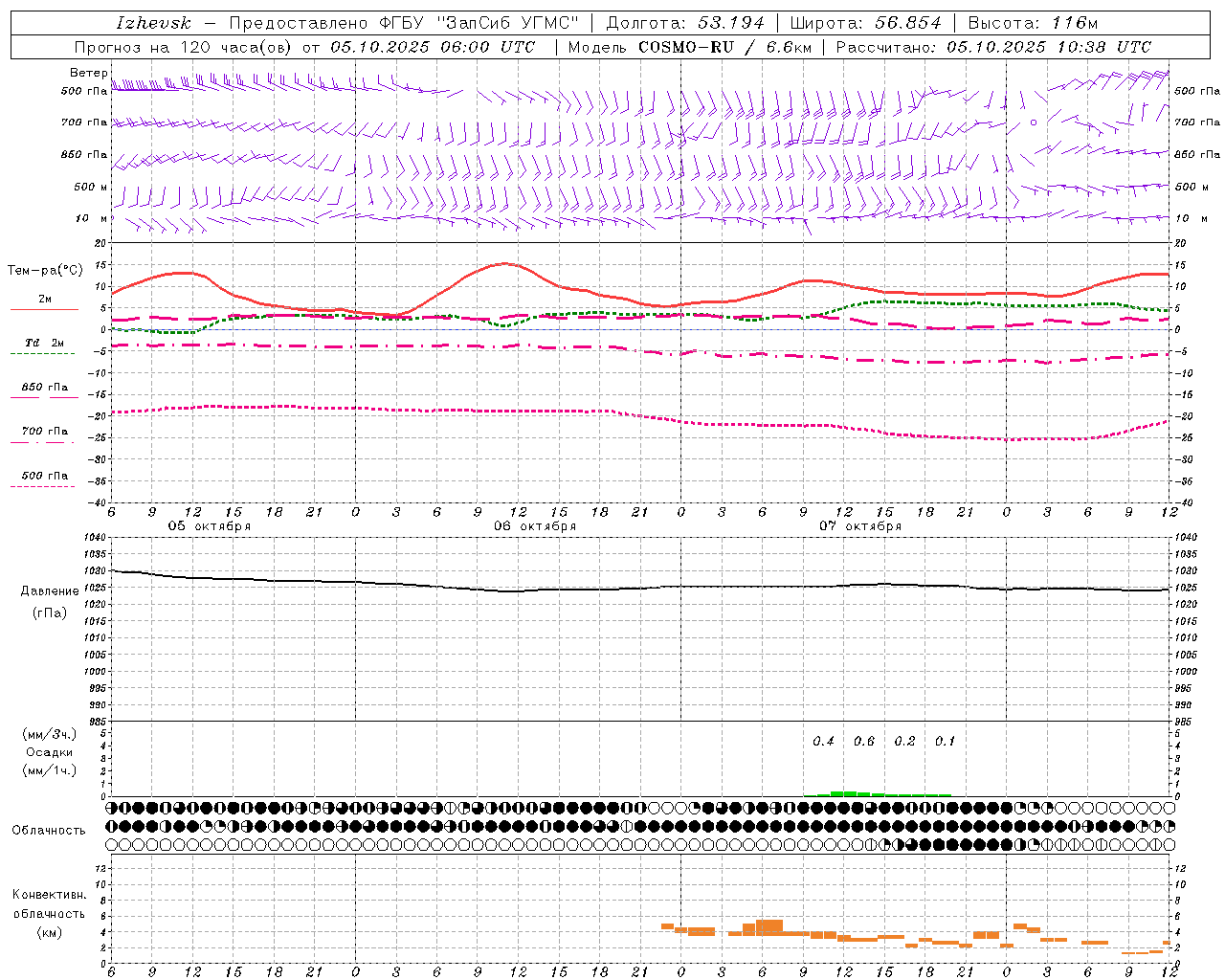Click the 'Рассчитано: 05.10.2025 10:38 UTC' timestamp
Image resolution: width=1225 pixels, height=980 pixels.
[993, 47]
